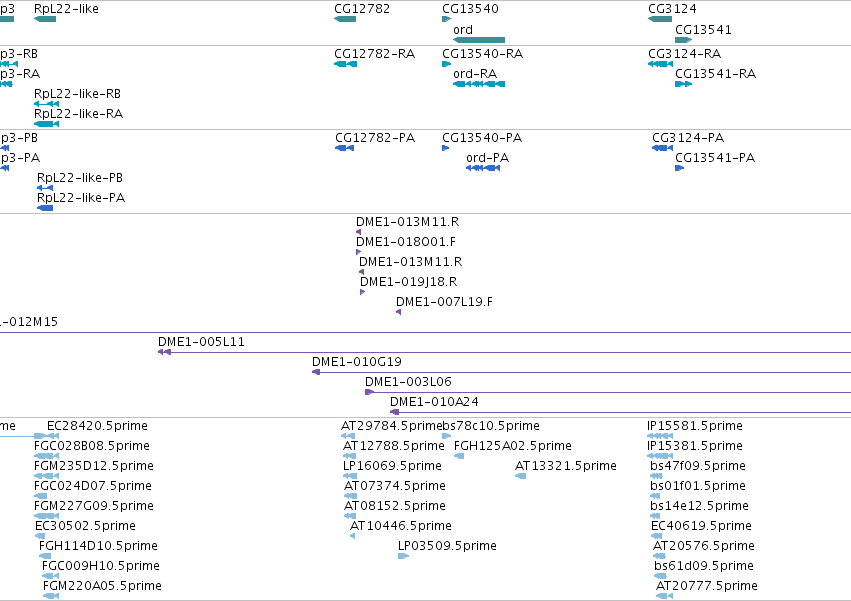Open the AT20576.5prime EST label
The image size is (851, 601).
(704, 546)
